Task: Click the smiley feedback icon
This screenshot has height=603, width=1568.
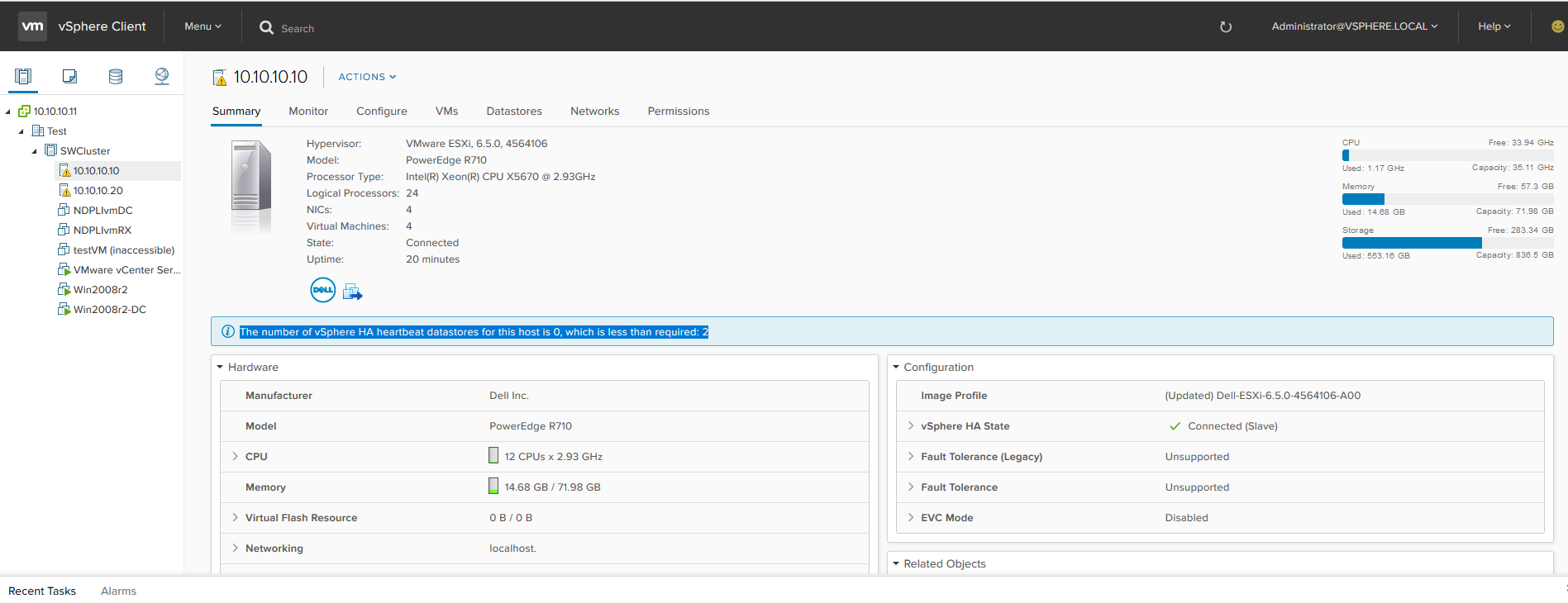Action: pos(1558,26)
